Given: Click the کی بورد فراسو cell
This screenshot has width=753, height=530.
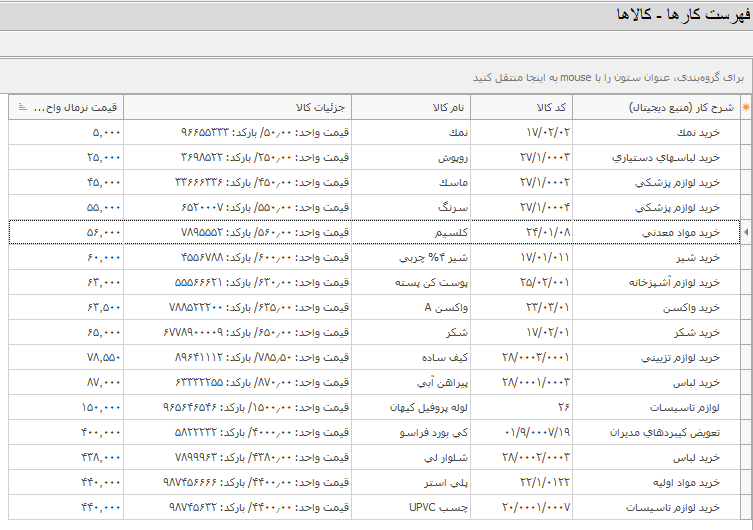Looking at the screenshot, I should (x=411, y=432).
